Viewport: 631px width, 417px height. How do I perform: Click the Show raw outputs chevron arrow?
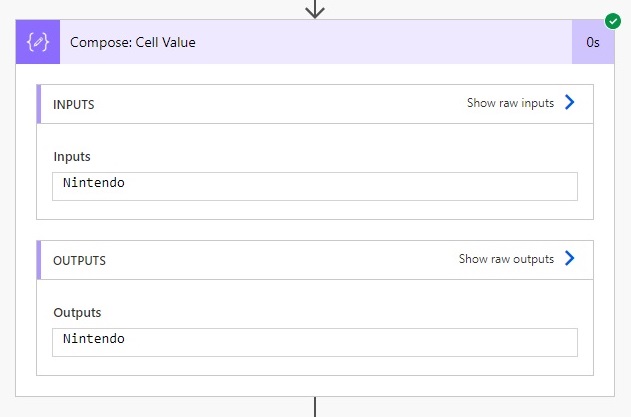pos(569,258)
